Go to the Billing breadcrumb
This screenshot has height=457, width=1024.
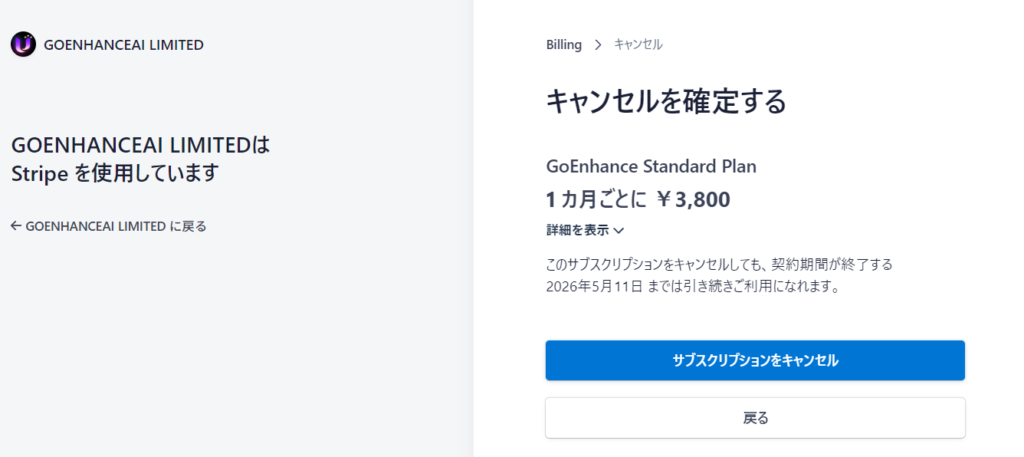(x=563, y=45)
